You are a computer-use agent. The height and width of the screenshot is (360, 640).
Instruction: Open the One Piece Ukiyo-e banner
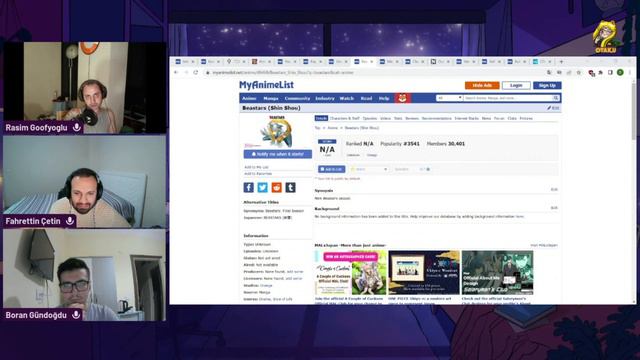coord(424,273)
